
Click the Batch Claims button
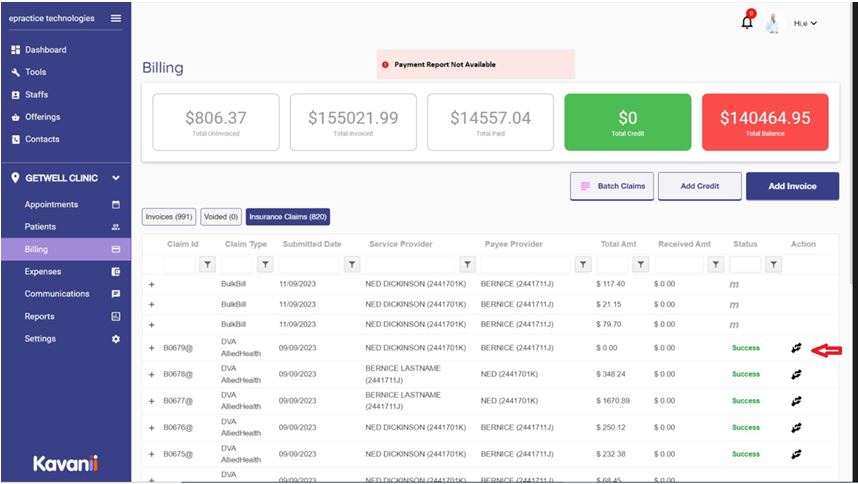point(612,186)
